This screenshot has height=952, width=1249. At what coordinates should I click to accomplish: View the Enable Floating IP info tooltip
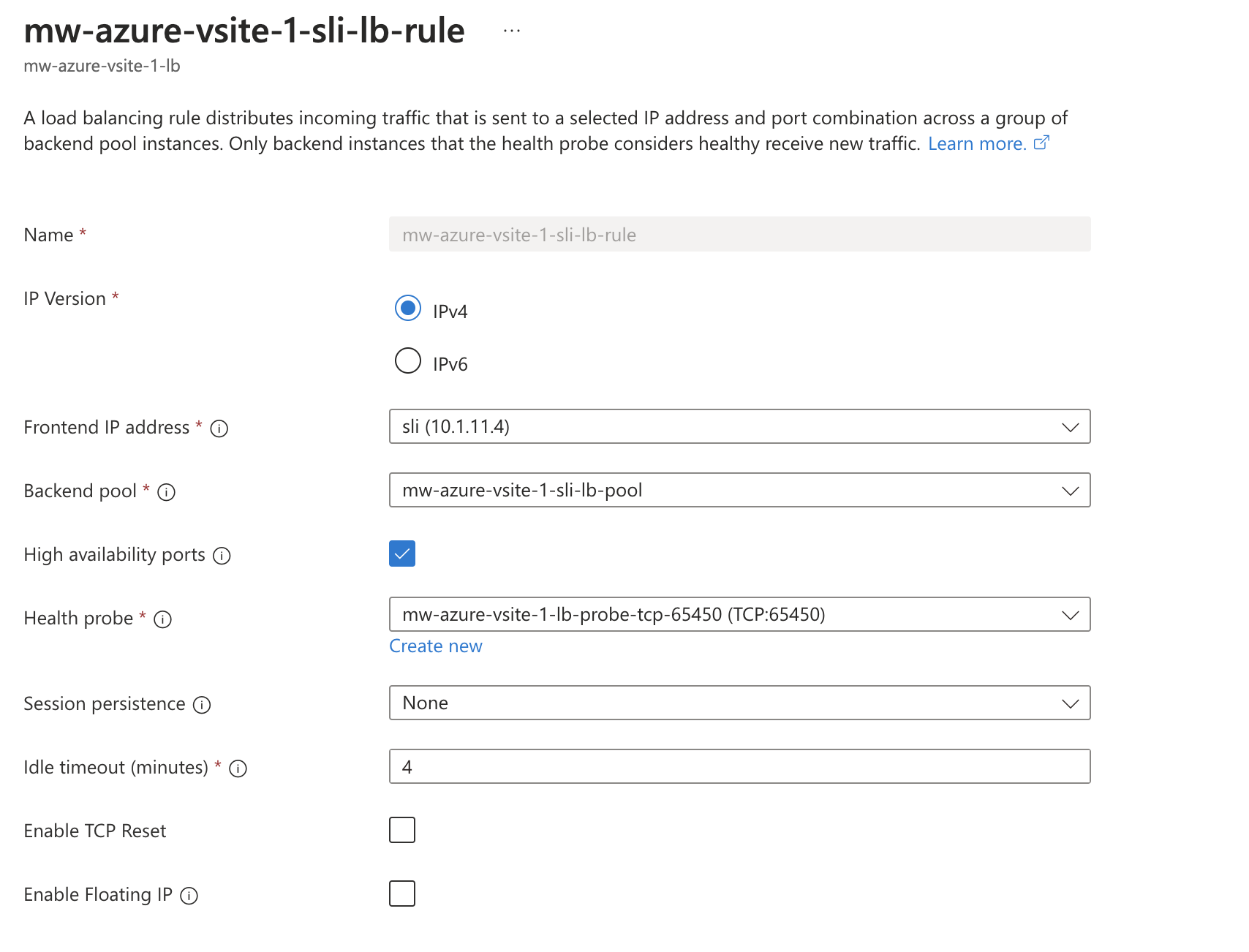pyautogui.click(x=189, y=895)
